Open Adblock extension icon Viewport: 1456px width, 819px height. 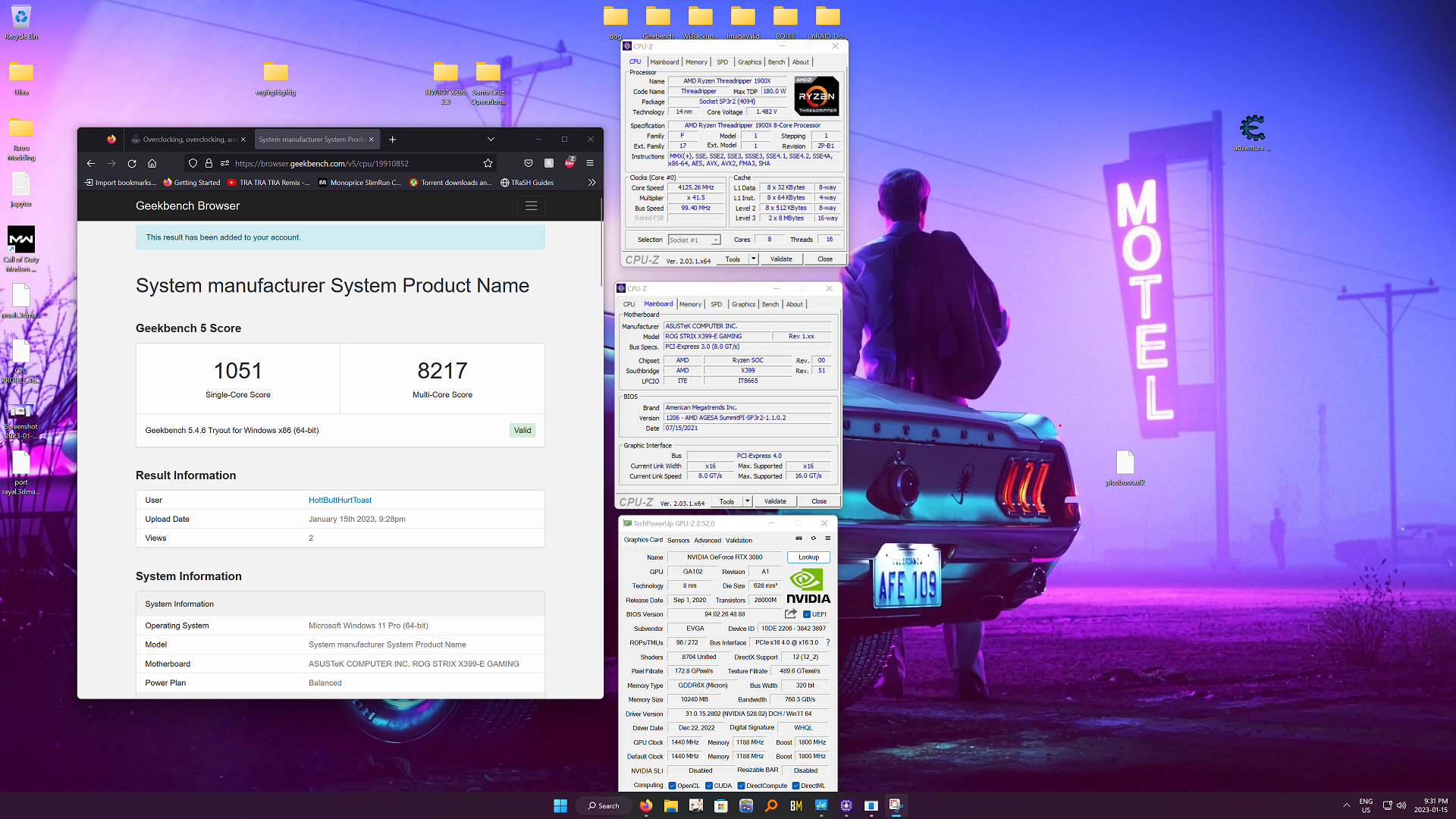[x=570, y=163]
